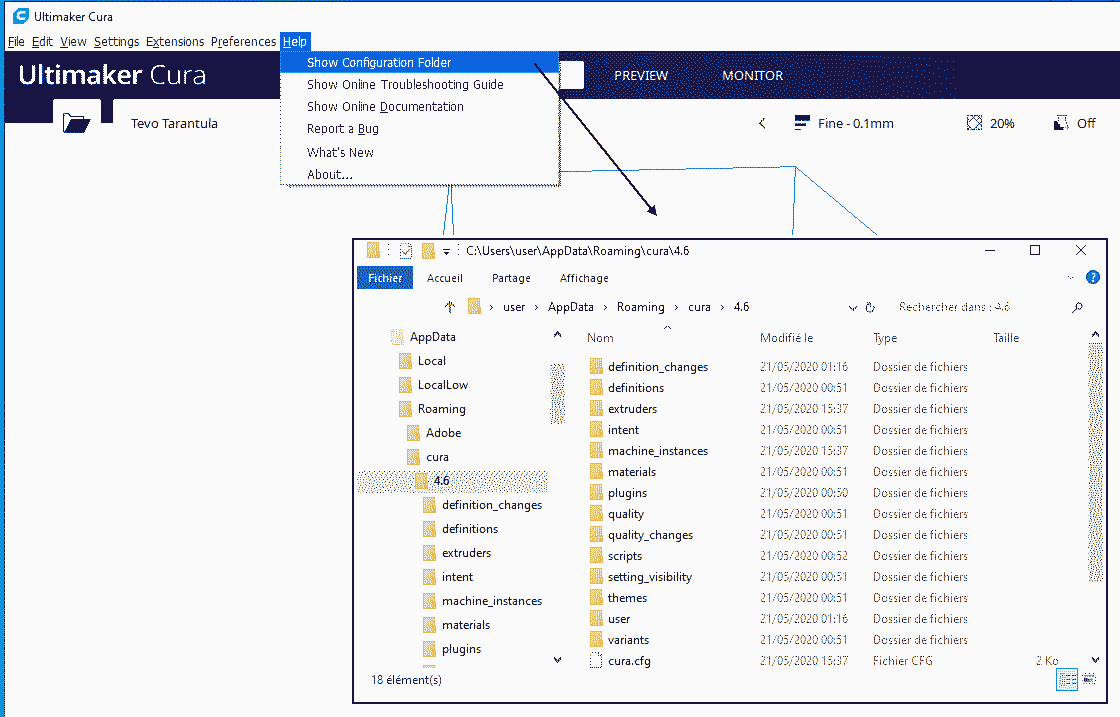Select the Local folder in tree
This screenshot has height=717, width=1120.
tap(431, 361)
